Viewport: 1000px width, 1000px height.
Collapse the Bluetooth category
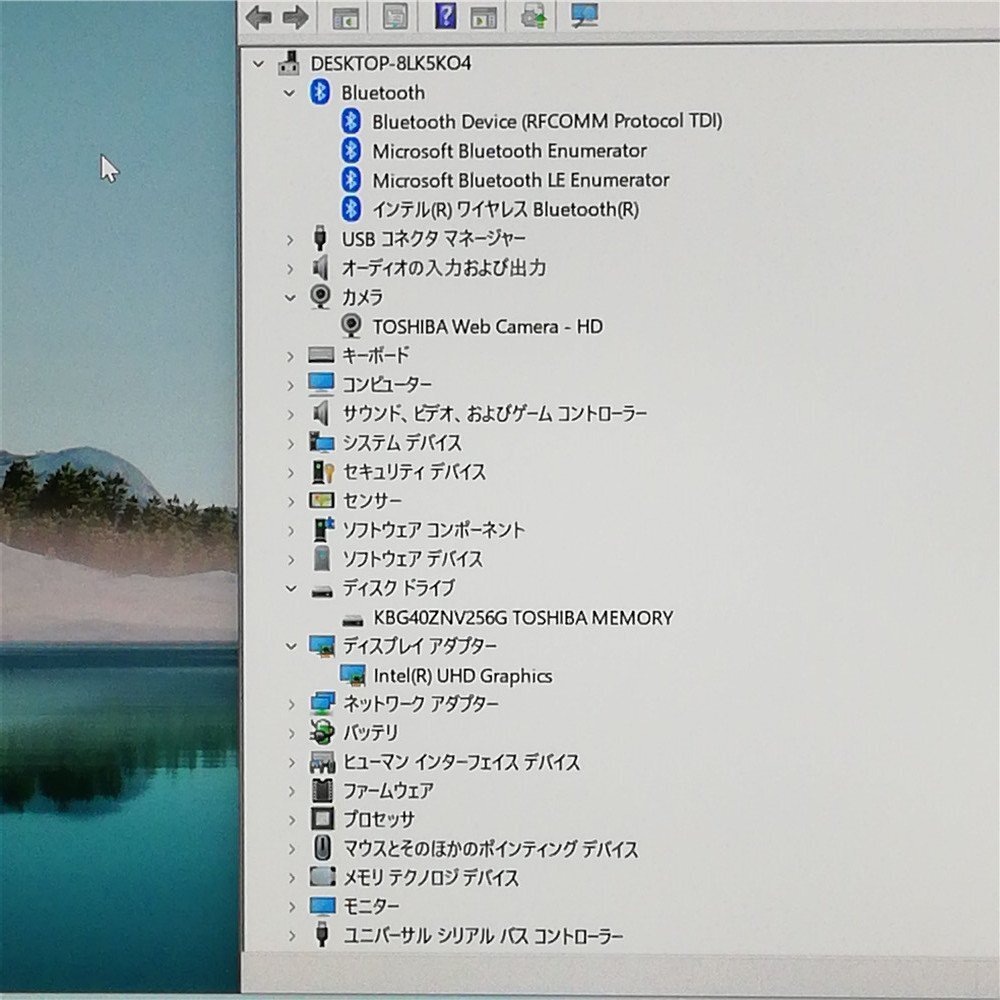[290, 93]
